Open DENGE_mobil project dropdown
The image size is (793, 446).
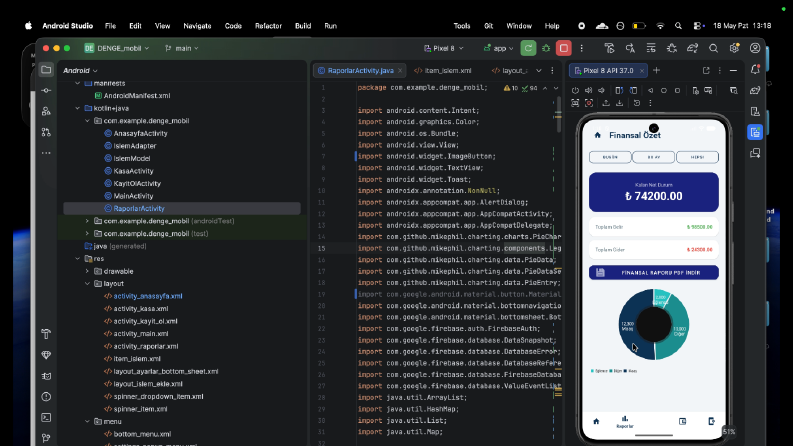pyautogui.click(x=117, y=48)
